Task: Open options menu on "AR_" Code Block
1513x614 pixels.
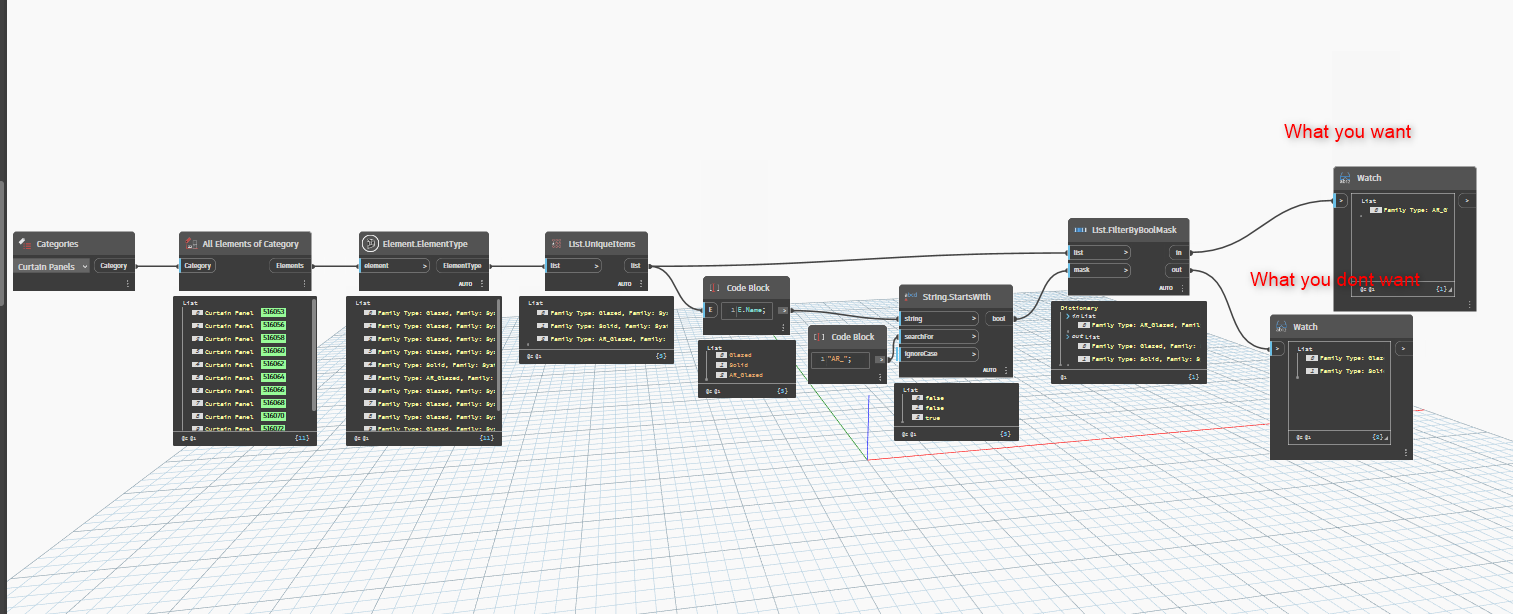Action: [880, 377]
